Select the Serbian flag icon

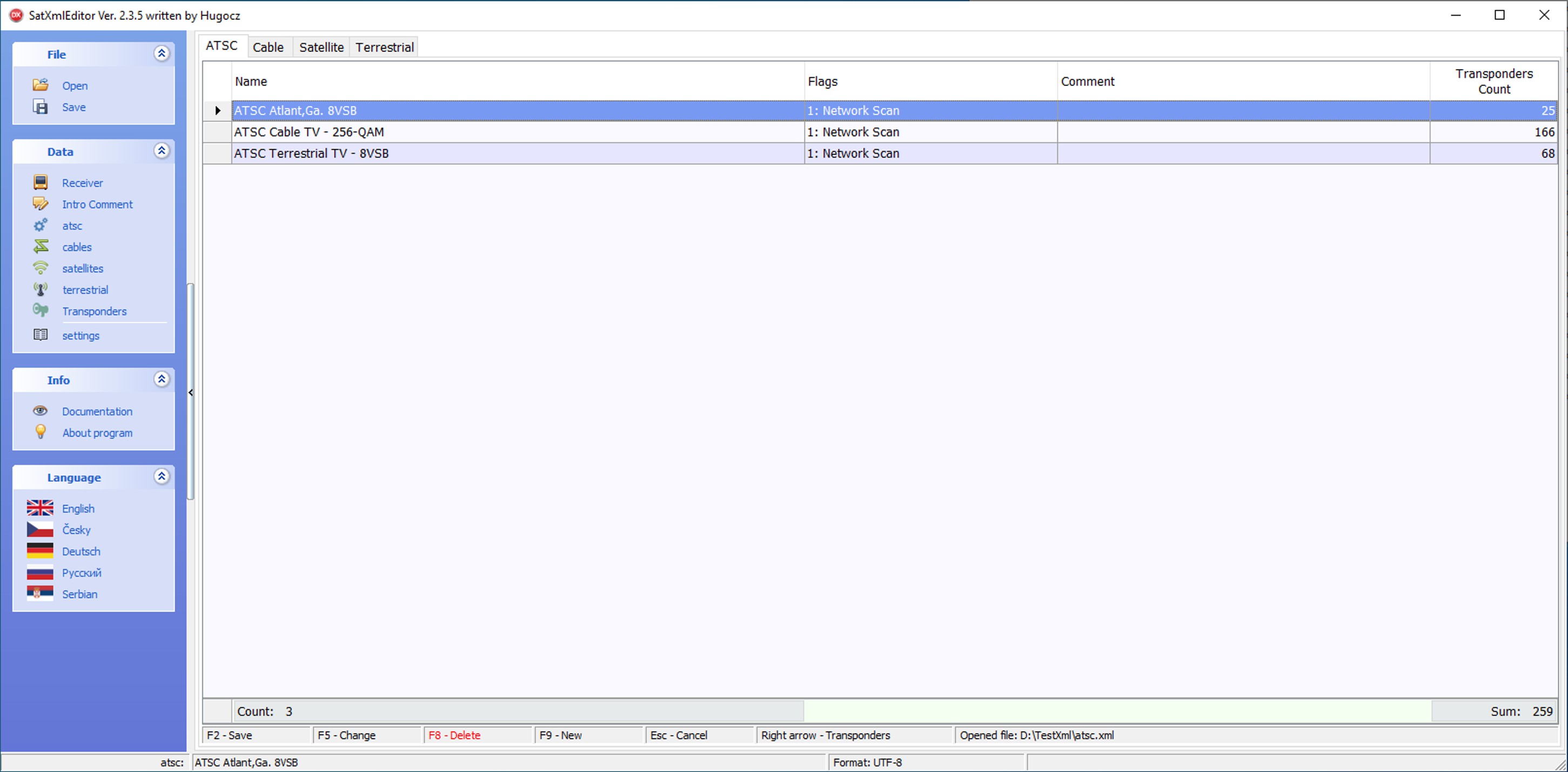point(40,594)
